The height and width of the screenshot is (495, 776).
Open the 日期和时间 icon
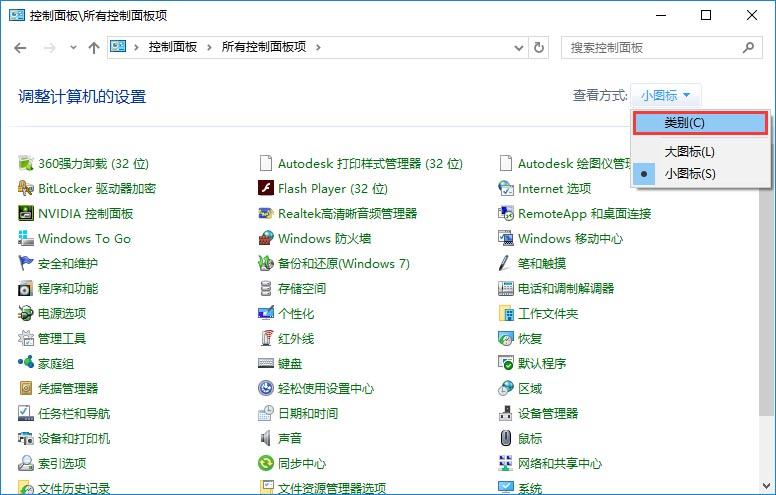click(266, 413)
